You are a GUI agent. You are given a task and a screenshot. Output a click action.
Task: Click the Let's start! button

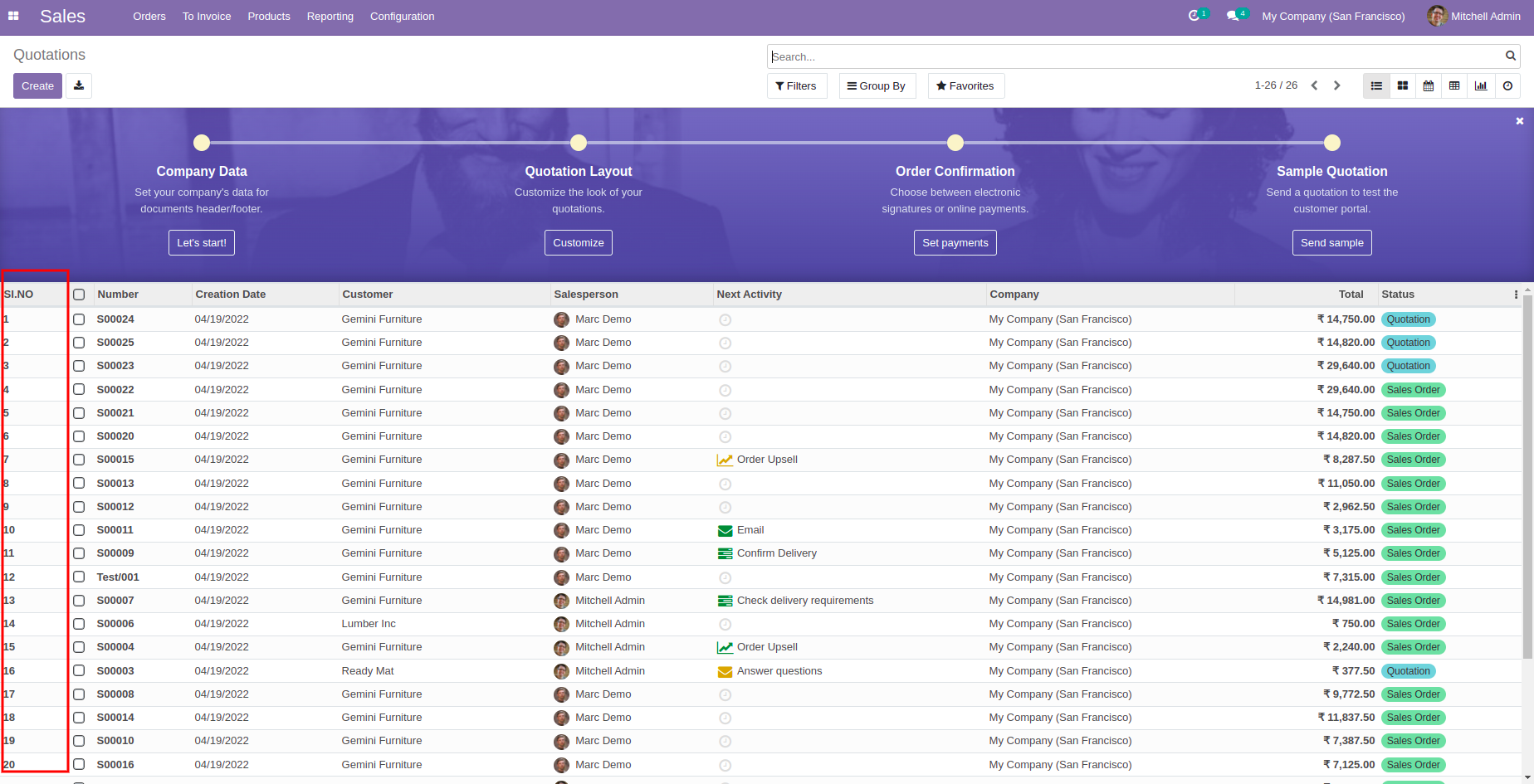click(x=202, y=242)
